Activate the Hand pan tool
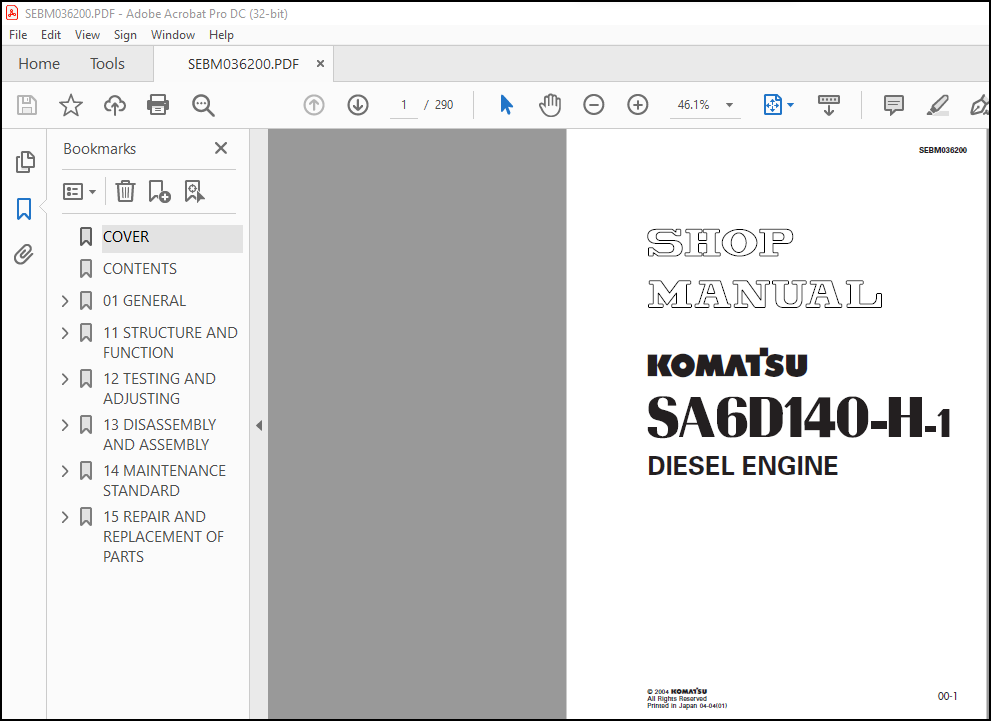 click(x=550, y=105)
